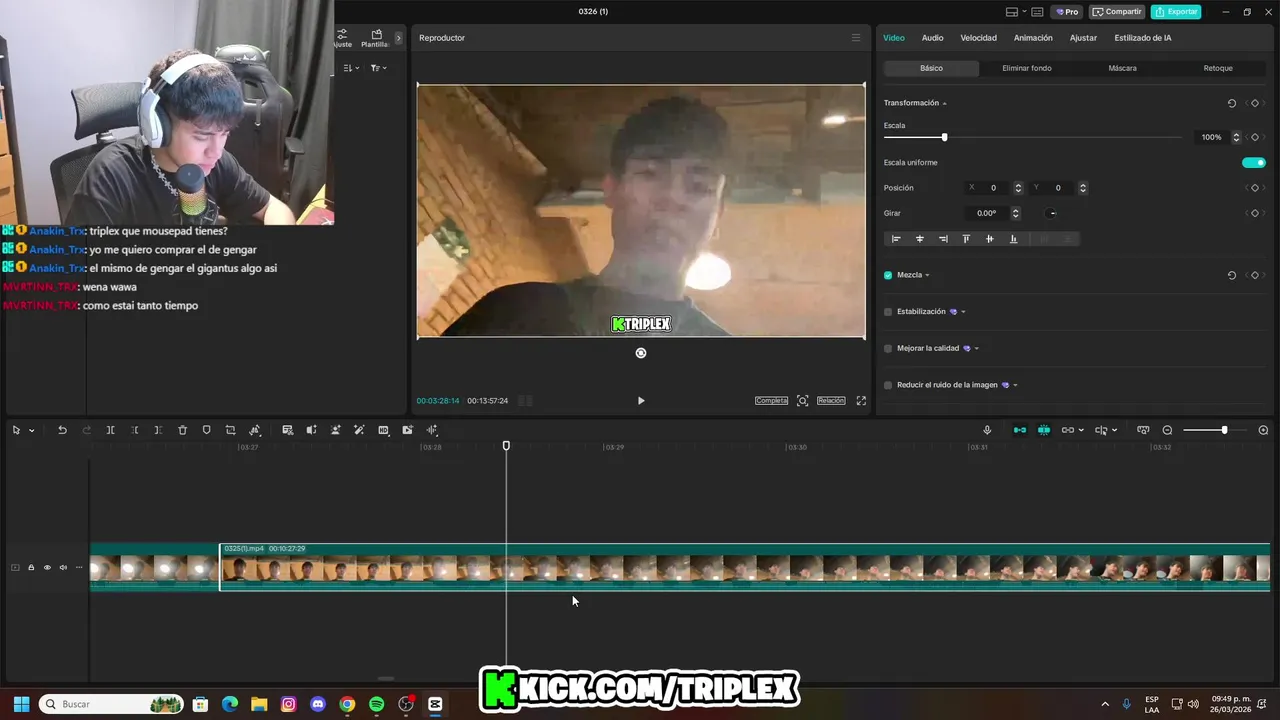Toggle the Escala uniforme switch
The height and width of the screenshot is (720, 1280).
(x=1254, y=163)
